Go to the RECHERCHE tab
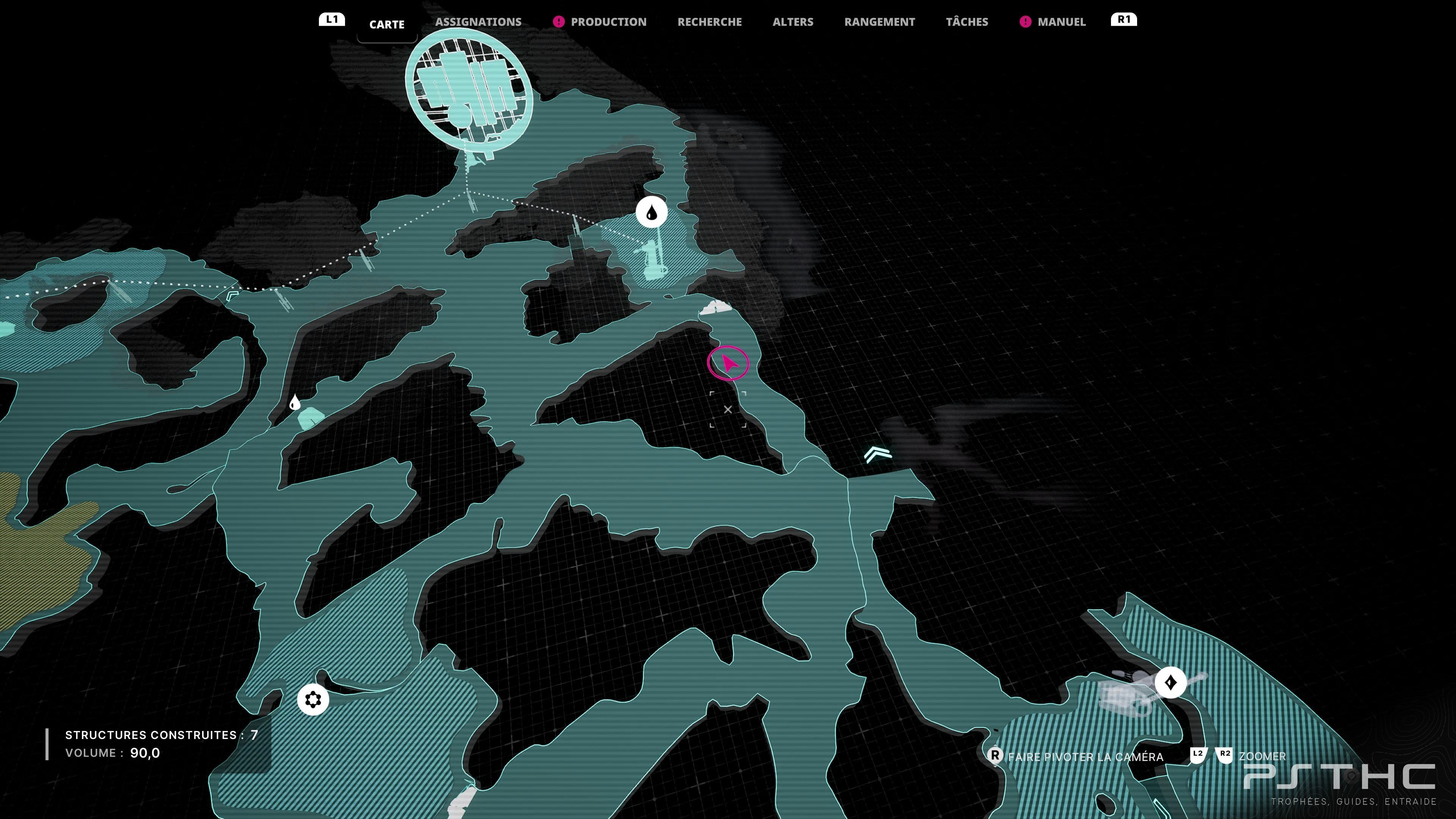The height and width of the screenshot is (819, 1456). pyautogui.click(x=709, y=22)
